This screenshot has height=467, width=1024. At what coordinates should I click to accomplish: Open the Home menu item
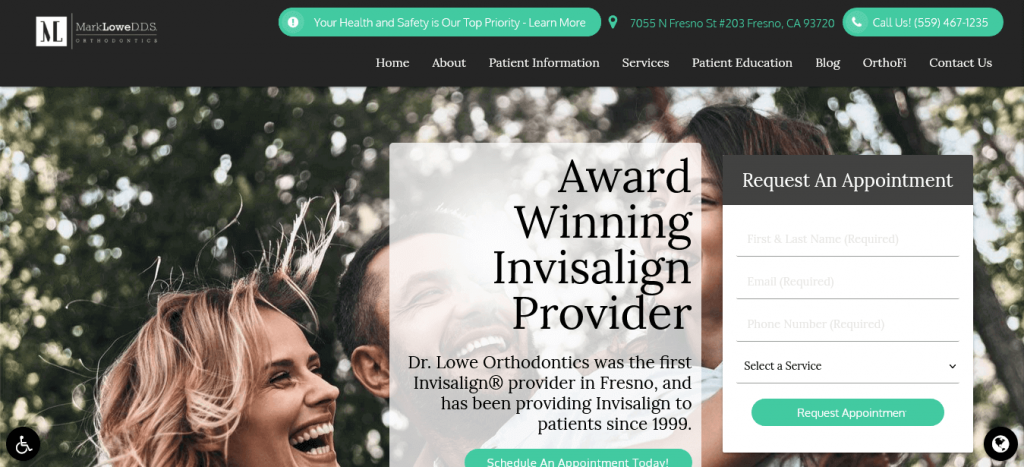coord(392,63)
